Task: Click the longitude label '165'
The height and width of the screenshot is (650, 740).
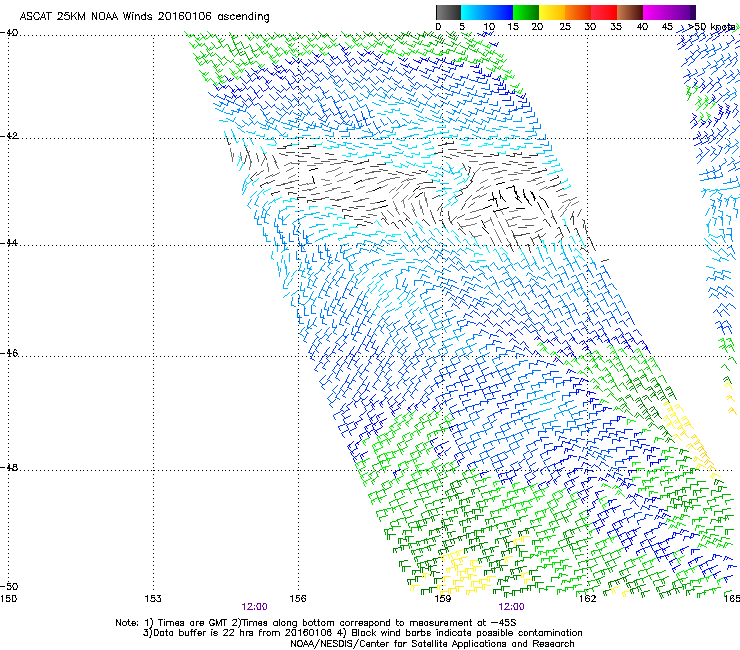Action: (732, 599)
